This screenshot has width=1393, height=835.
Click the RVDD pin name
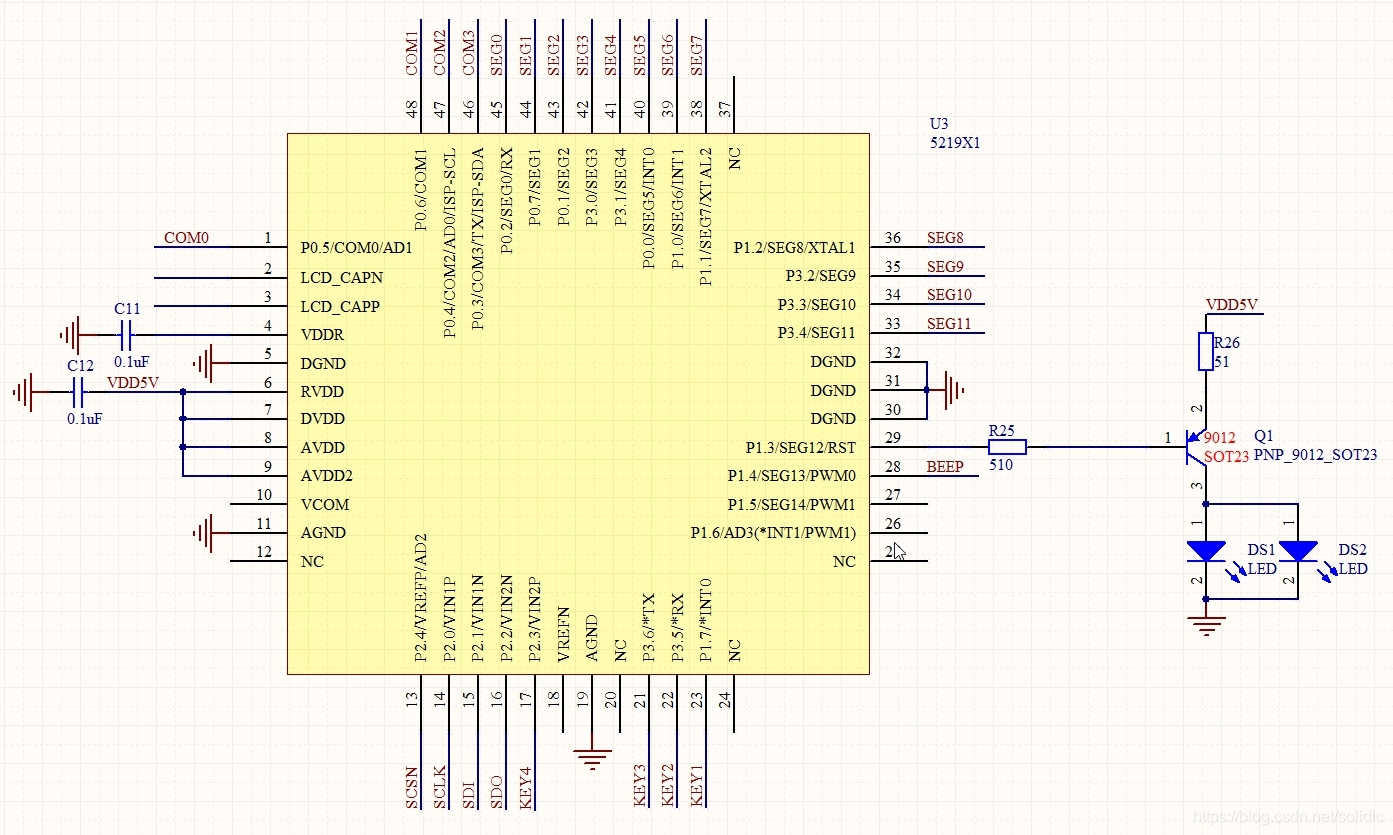point(322,391)
